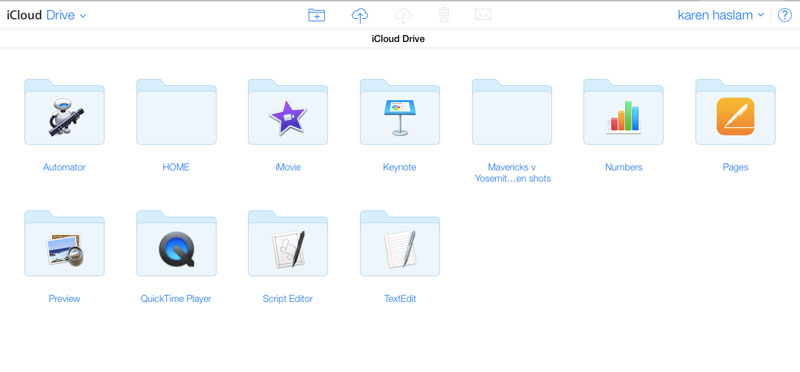Open the Preview folder icon
This screenshot has height=372, width=800.
(x=64, y=243)
